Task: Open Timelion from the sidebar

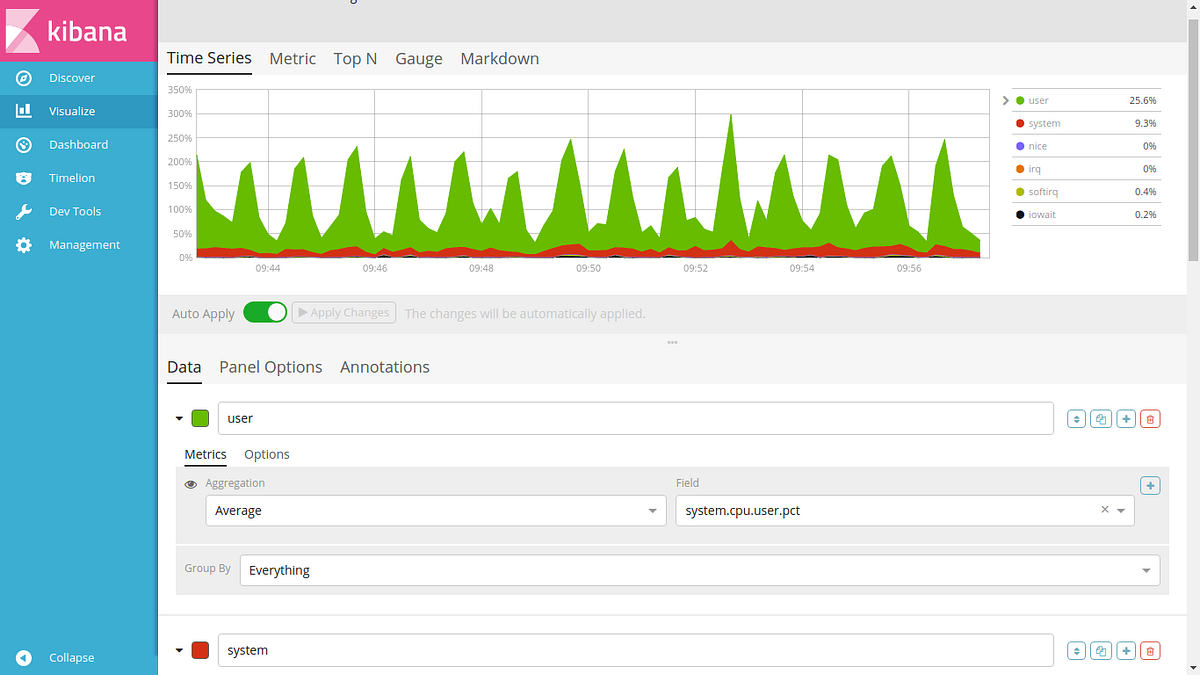Action: pos(73,177)
